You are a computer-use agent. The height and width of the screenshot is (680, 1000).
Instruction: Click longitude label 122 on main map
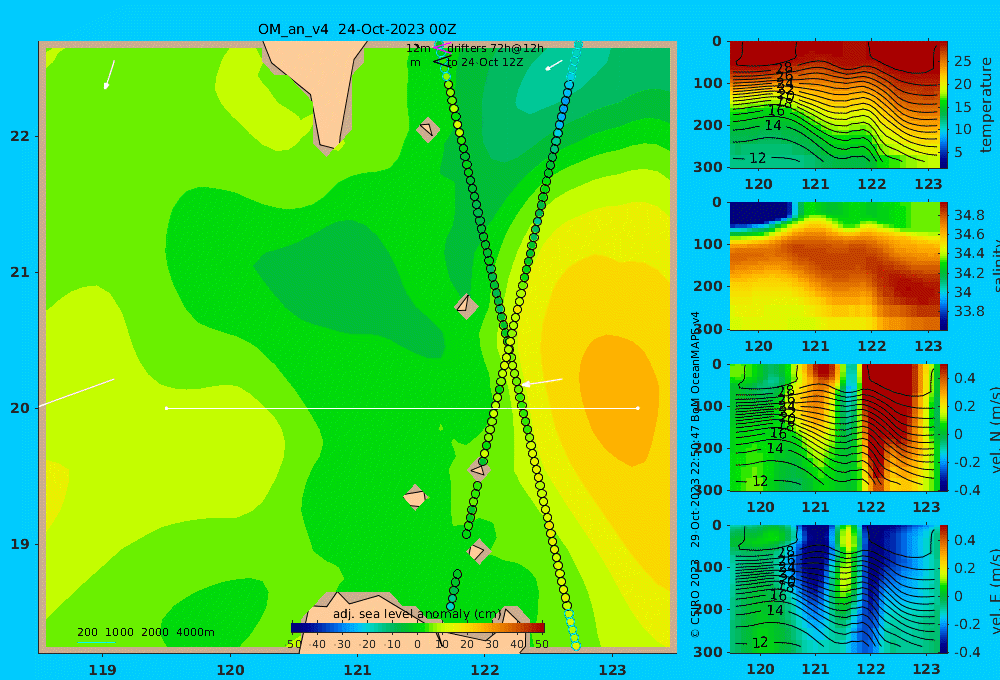coord(485,670)
